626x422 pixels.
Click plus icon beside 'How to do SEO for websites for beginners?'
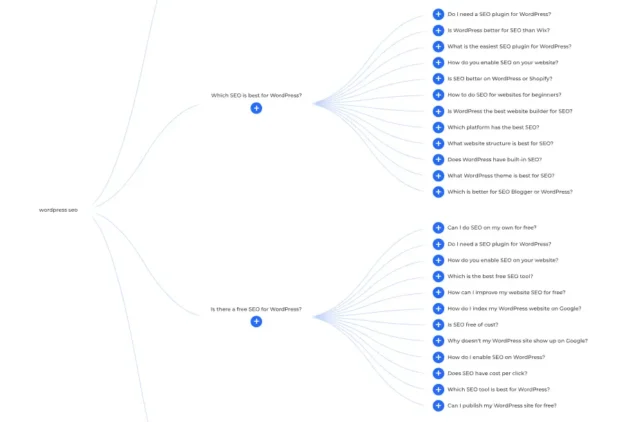click(x=438, y=95)
